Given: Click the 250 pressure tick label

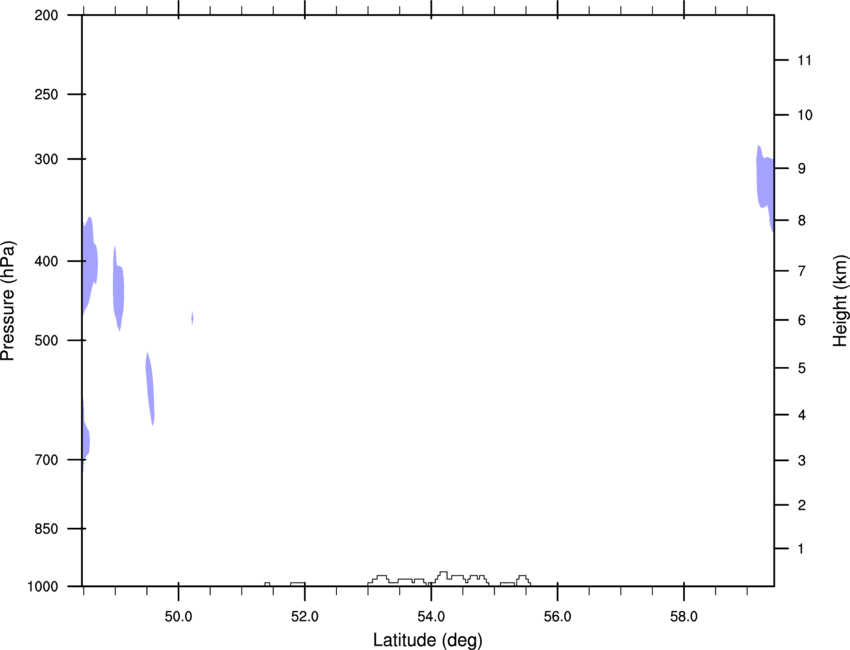Looking at the screenshot, I should [46, 94].
